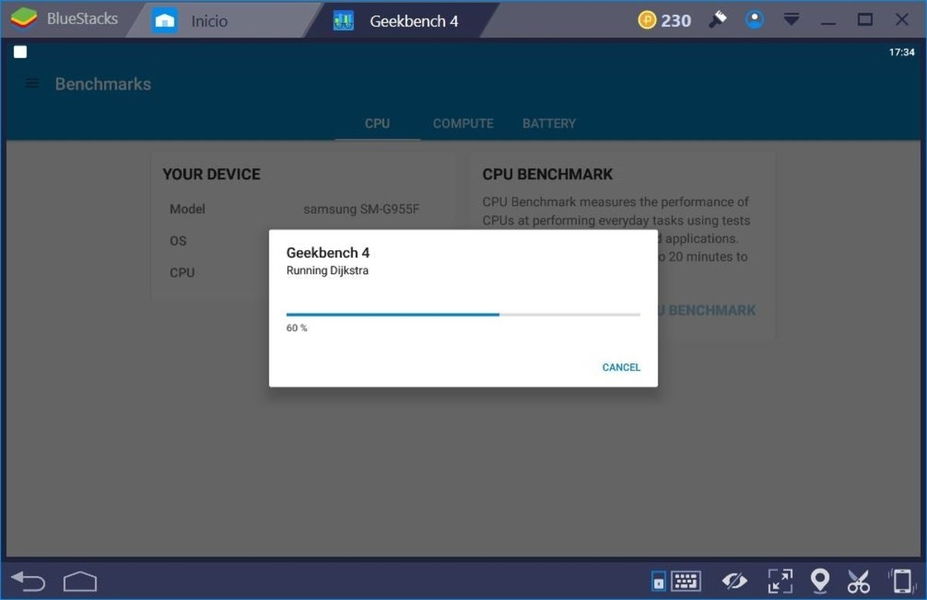Click the CPU BENCHMARK heading

547,174
